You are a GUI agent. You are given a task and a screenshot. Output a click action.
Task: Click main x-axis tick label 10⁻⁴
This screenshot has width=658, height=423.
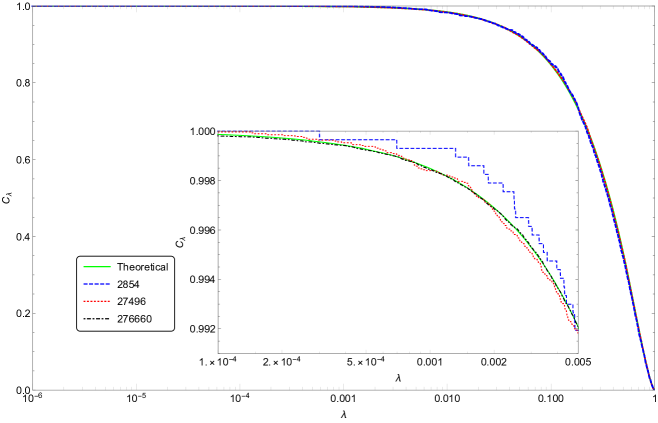pyautogui.click(x=240, y=398)
